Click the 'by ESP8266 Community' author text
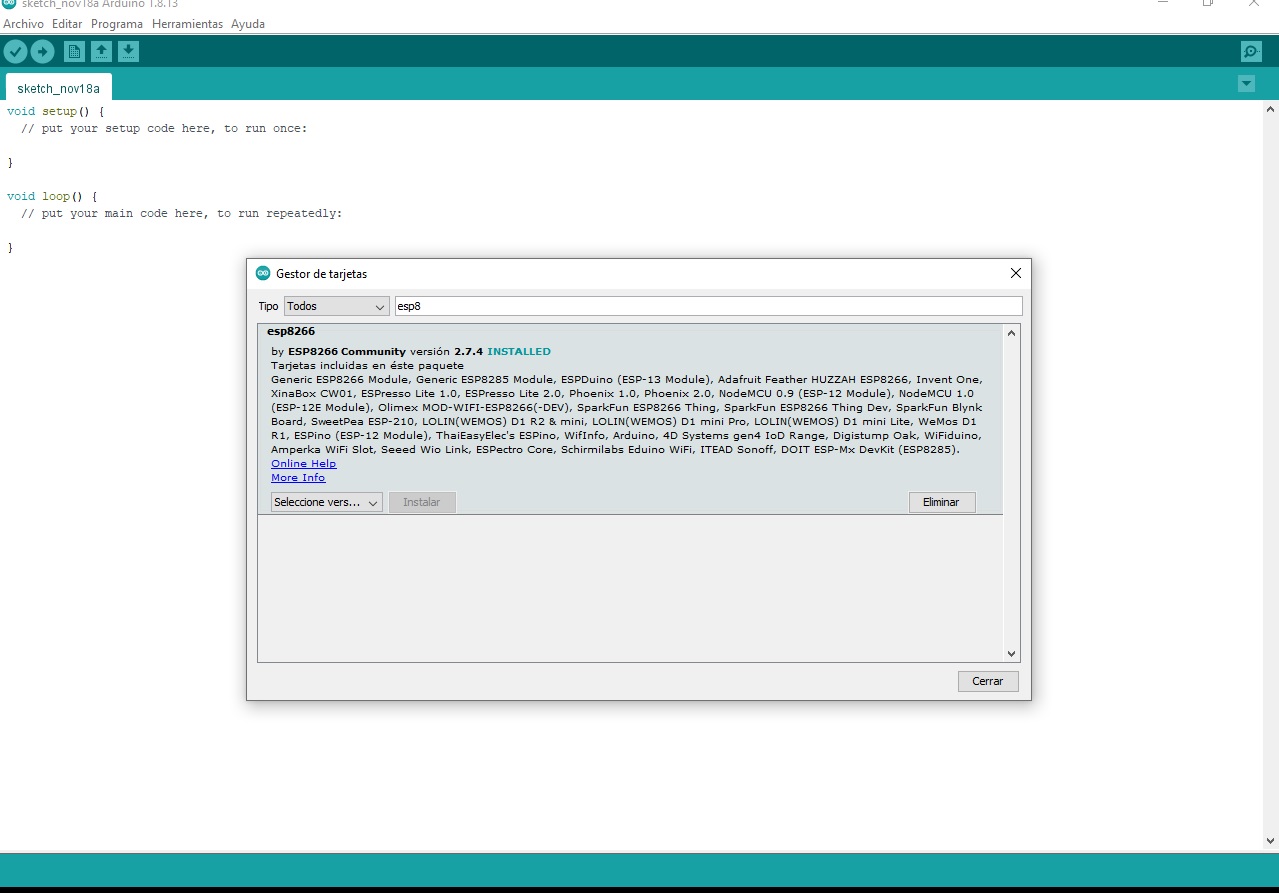Viewport: 1279px width, 893px height. coord(338,352)
